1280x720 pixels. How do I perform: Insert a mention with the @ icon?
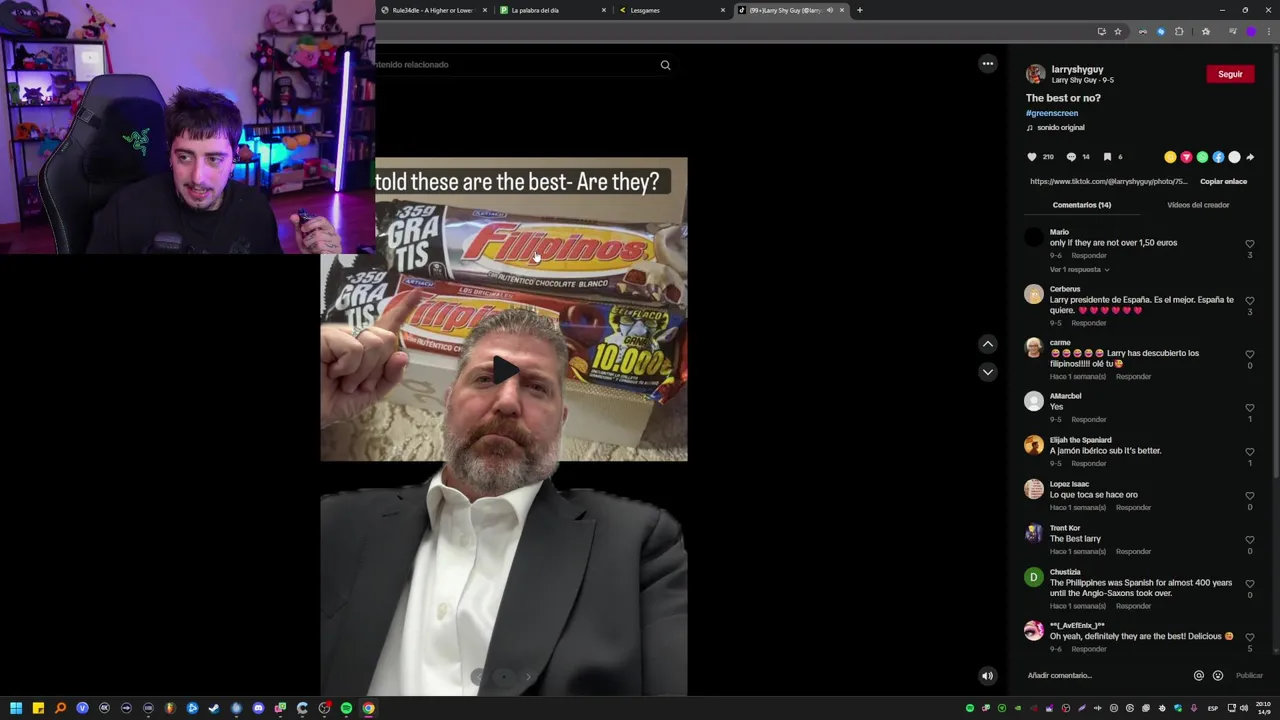pyautogui.click(x=1199, y=675)
